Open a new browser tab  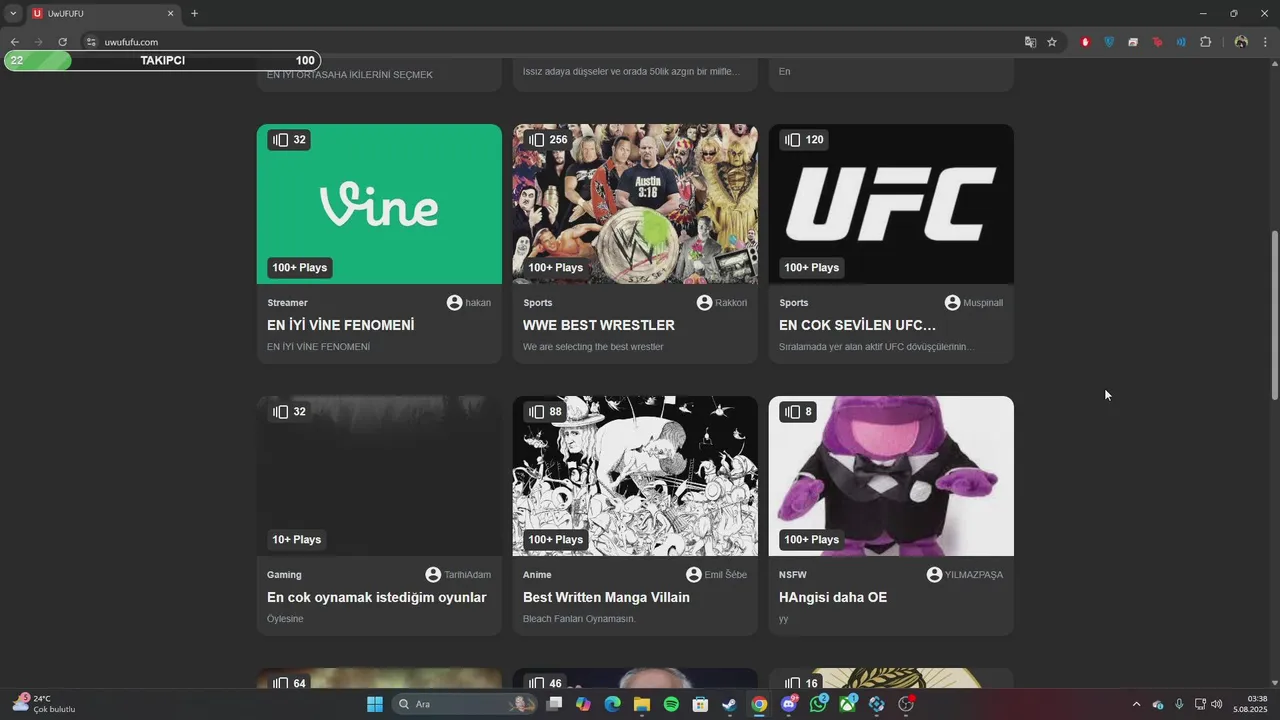(x=194, y=13)
